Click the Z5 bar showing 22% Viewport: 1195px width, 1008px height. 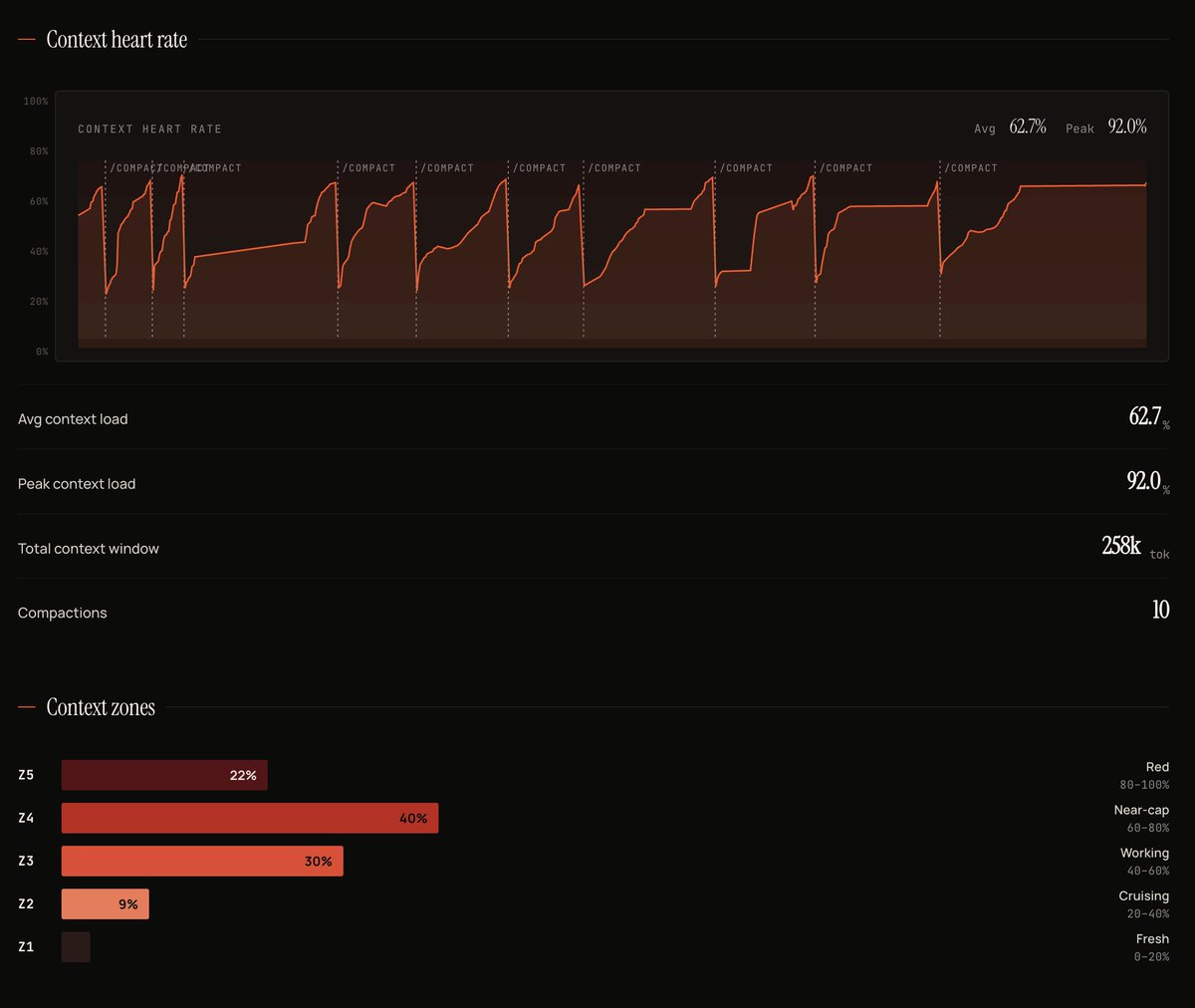click(x=164, y=775)
